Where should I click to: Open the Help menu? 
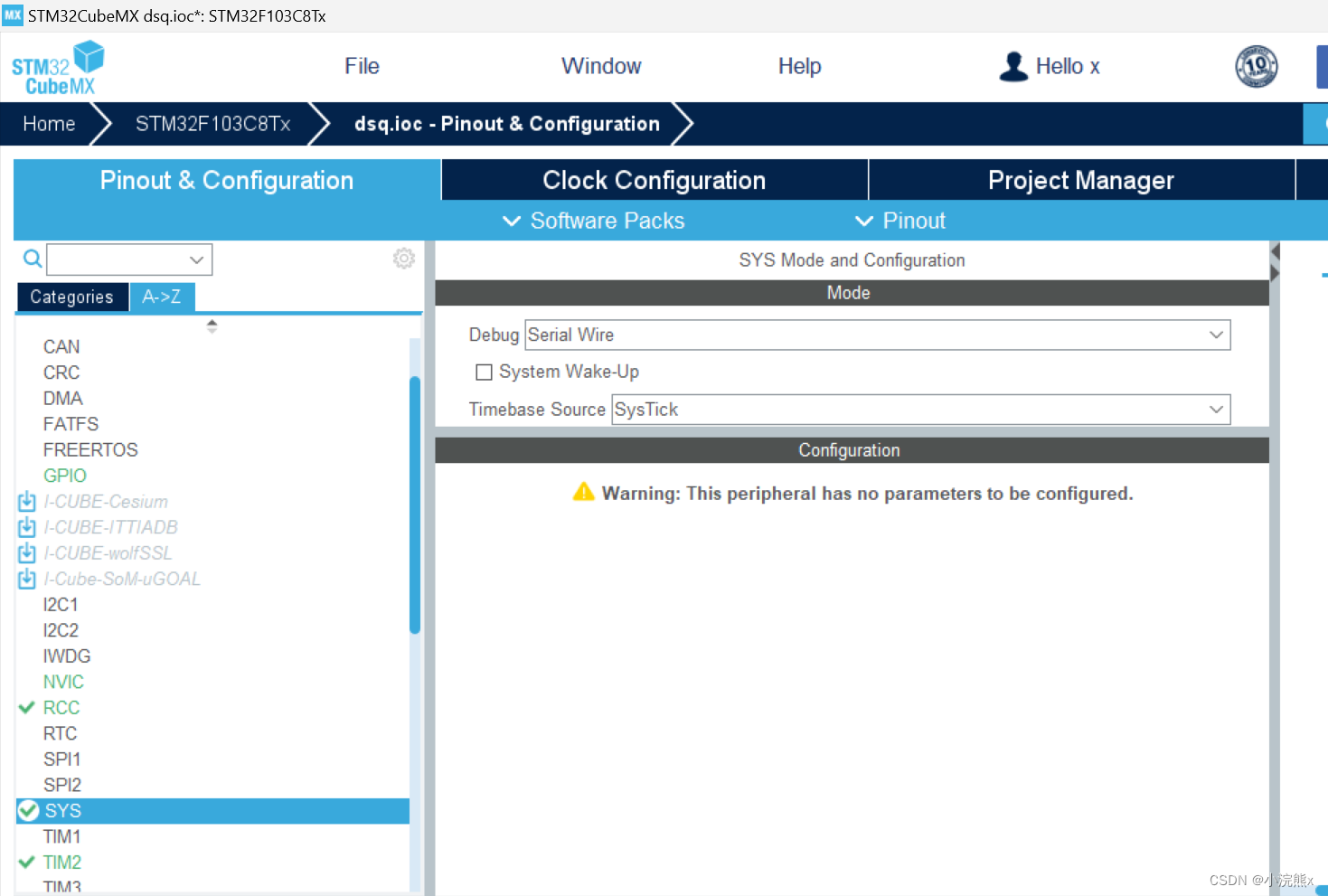click(800, 66)
